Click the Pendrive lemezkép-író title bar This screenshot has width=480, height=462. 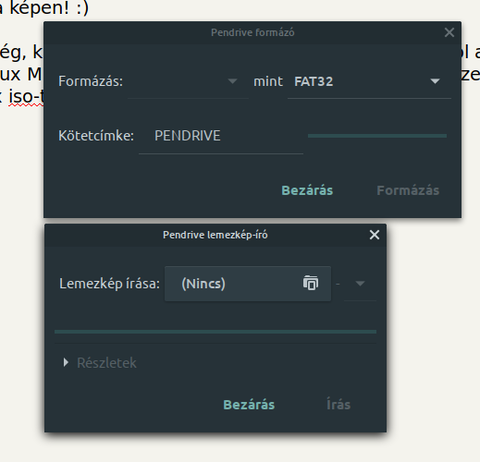coord(215,235)
